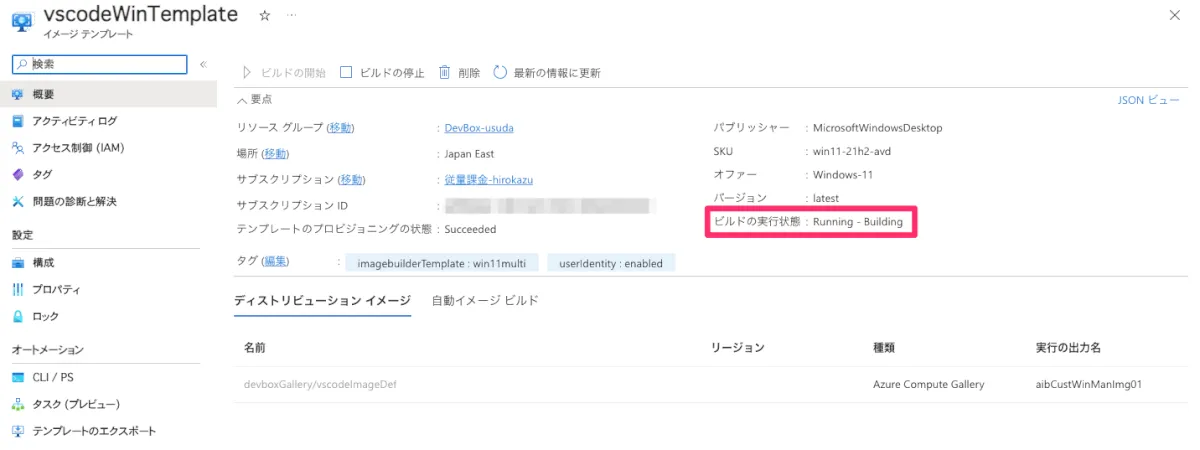Click the delete trash can icon

[x=444, y=72]
